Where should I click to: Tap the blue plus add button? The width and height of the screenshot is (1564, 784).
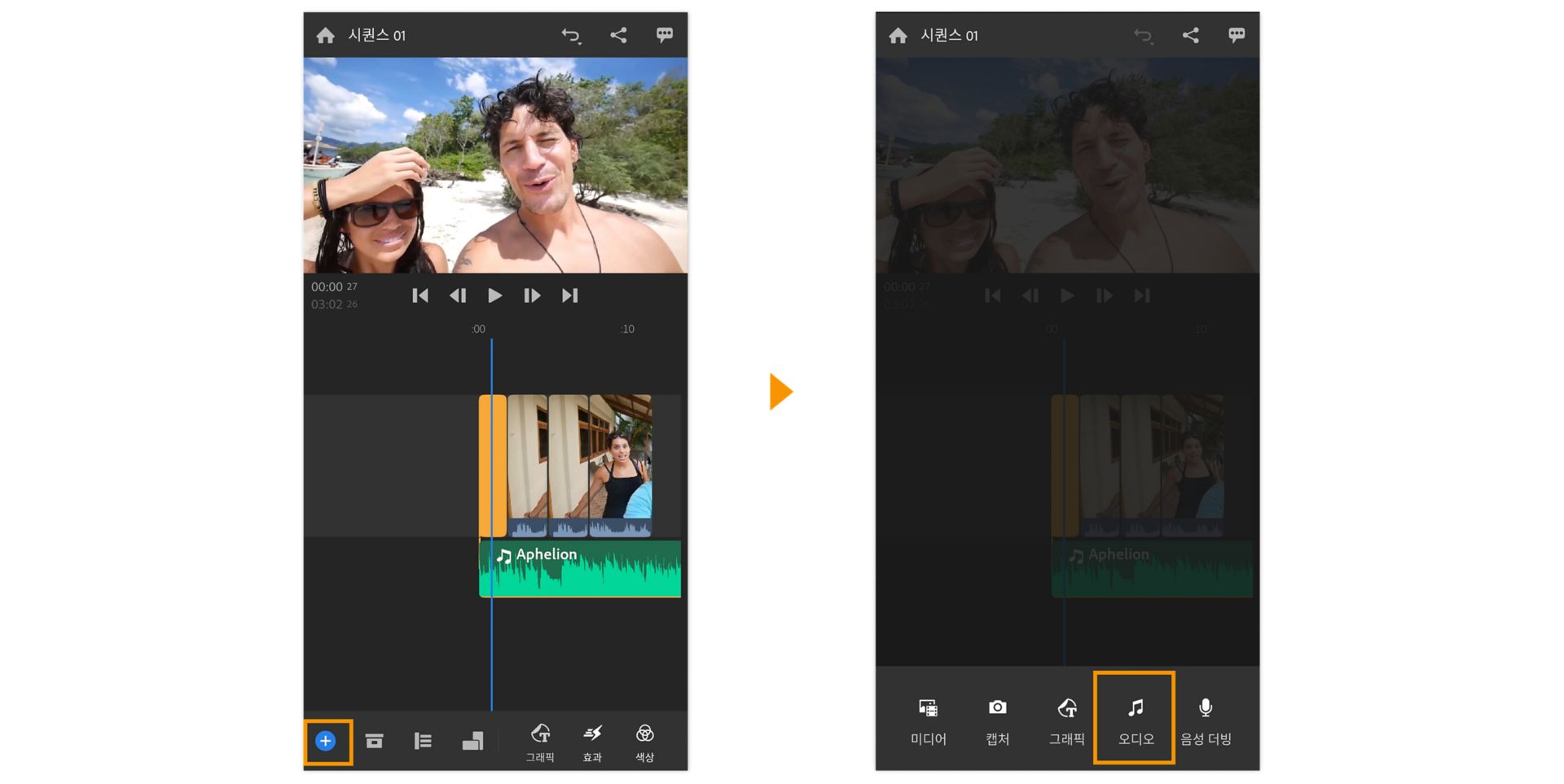326,741
